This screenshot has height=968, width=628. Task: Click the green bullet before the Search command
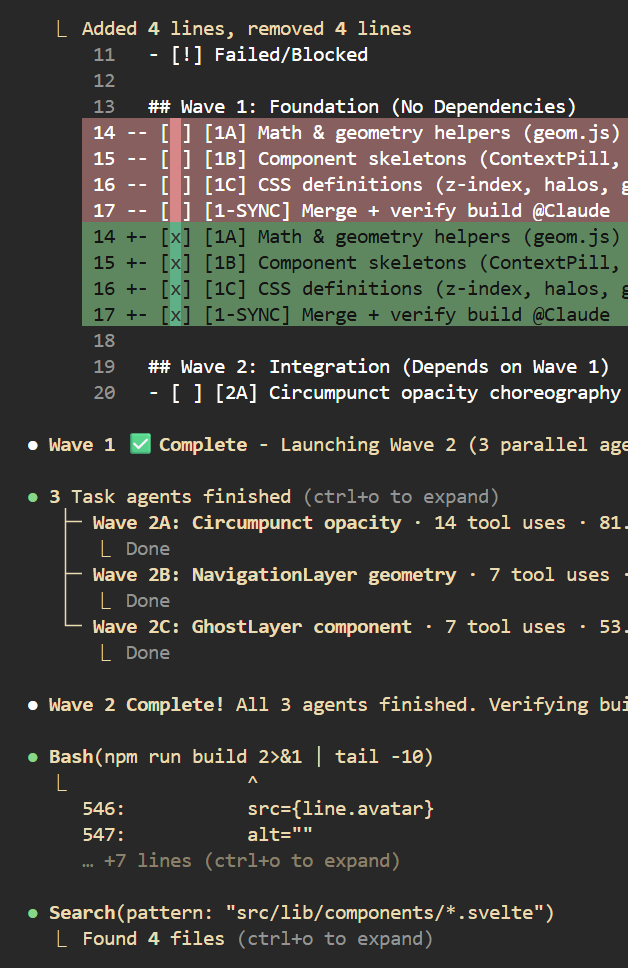(33, 914)
